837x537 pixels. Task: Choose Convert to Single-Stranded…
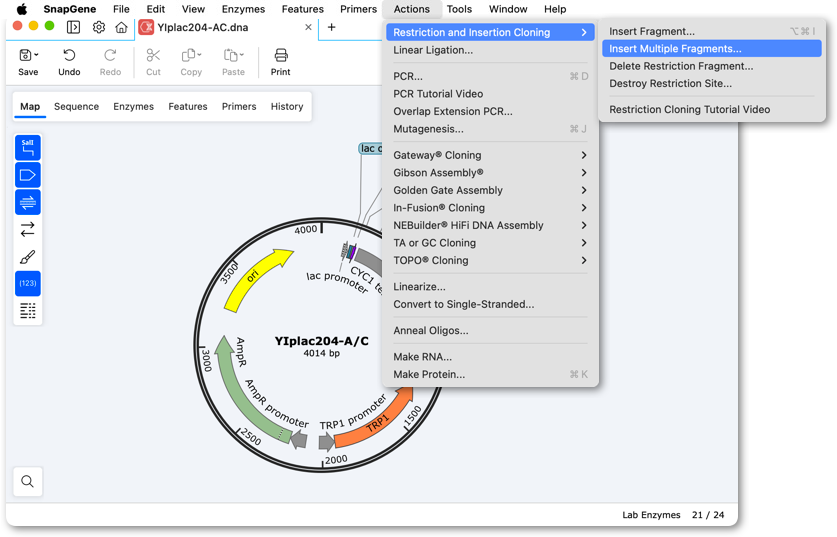[490, 304]
